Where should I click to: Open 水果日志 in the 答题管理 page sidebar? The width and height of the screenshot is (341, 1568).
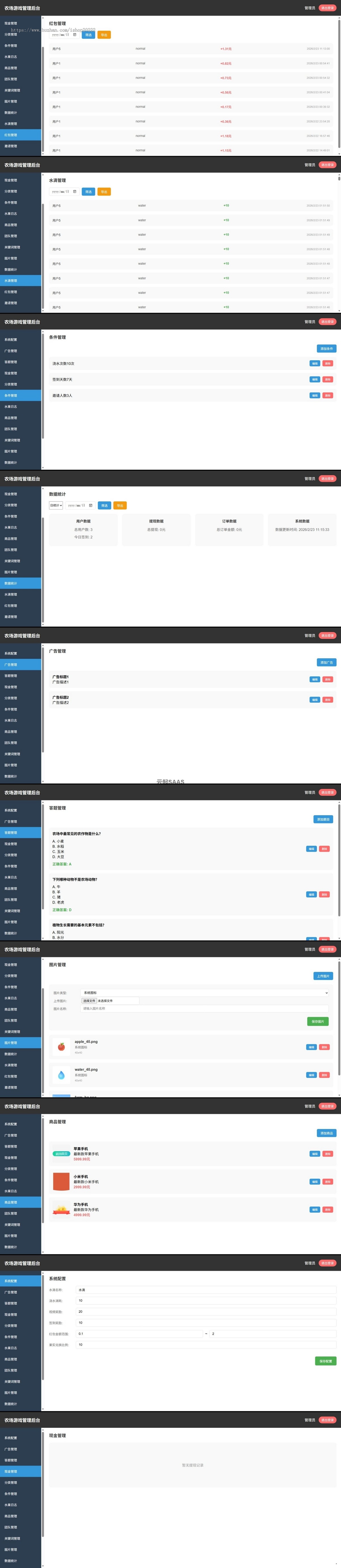click(21, 877)
